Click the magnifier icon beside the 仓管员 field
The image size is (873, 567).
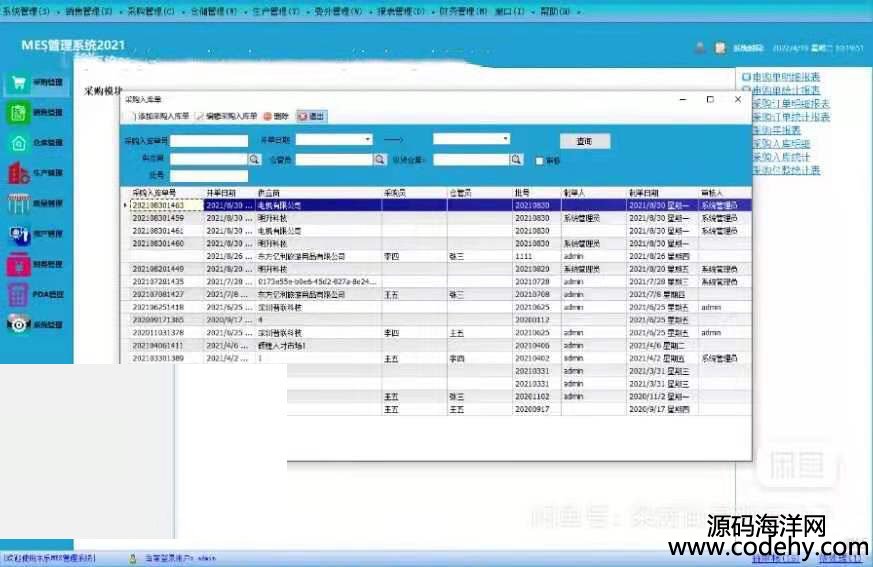tap(379, 159)
